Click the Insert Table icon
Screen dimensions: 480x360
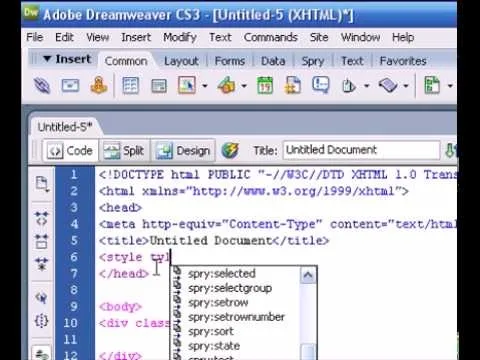[x=130, y=86]
